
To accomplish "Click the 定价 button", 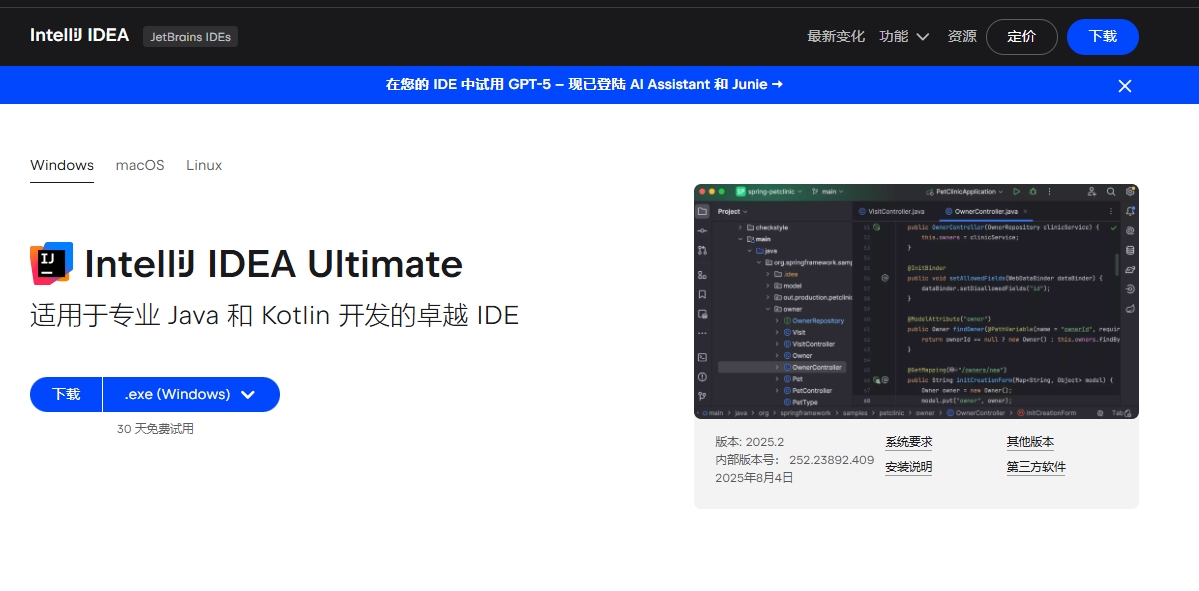I will click(1022, 37).
